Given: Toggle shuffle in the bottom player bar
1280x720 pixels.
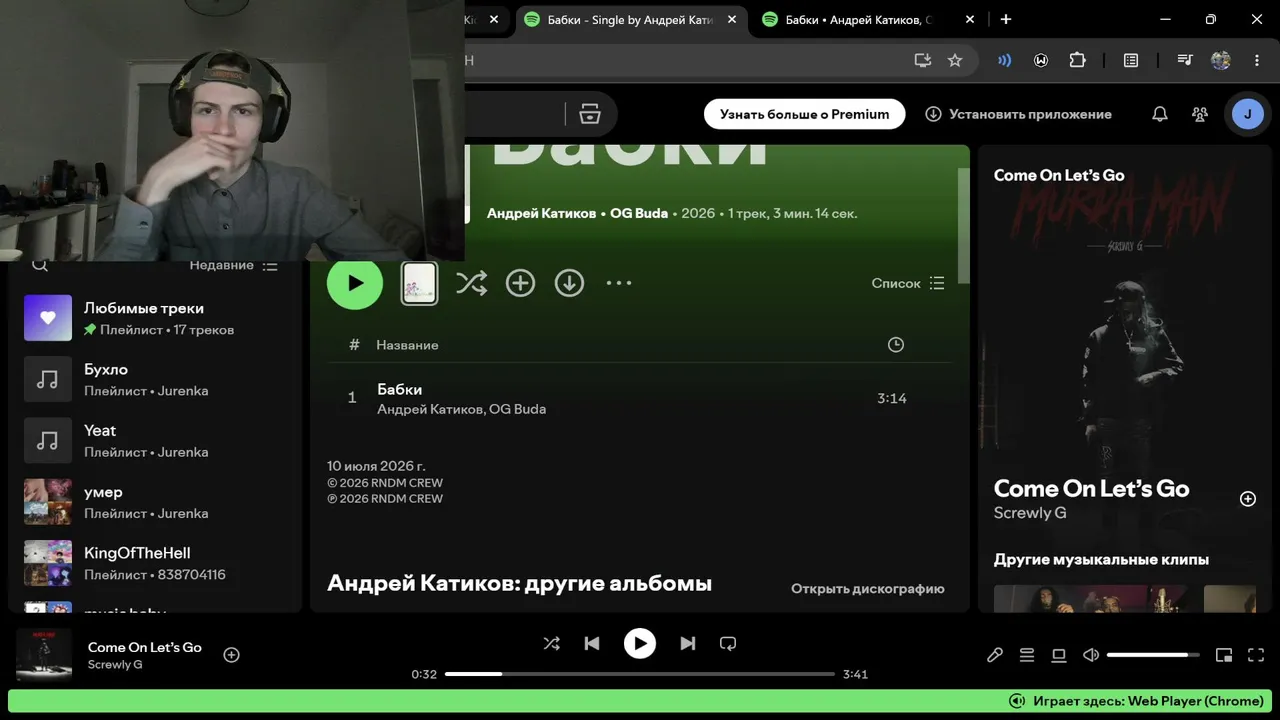Looking at the screenshot, I should [x=551, y=643].
